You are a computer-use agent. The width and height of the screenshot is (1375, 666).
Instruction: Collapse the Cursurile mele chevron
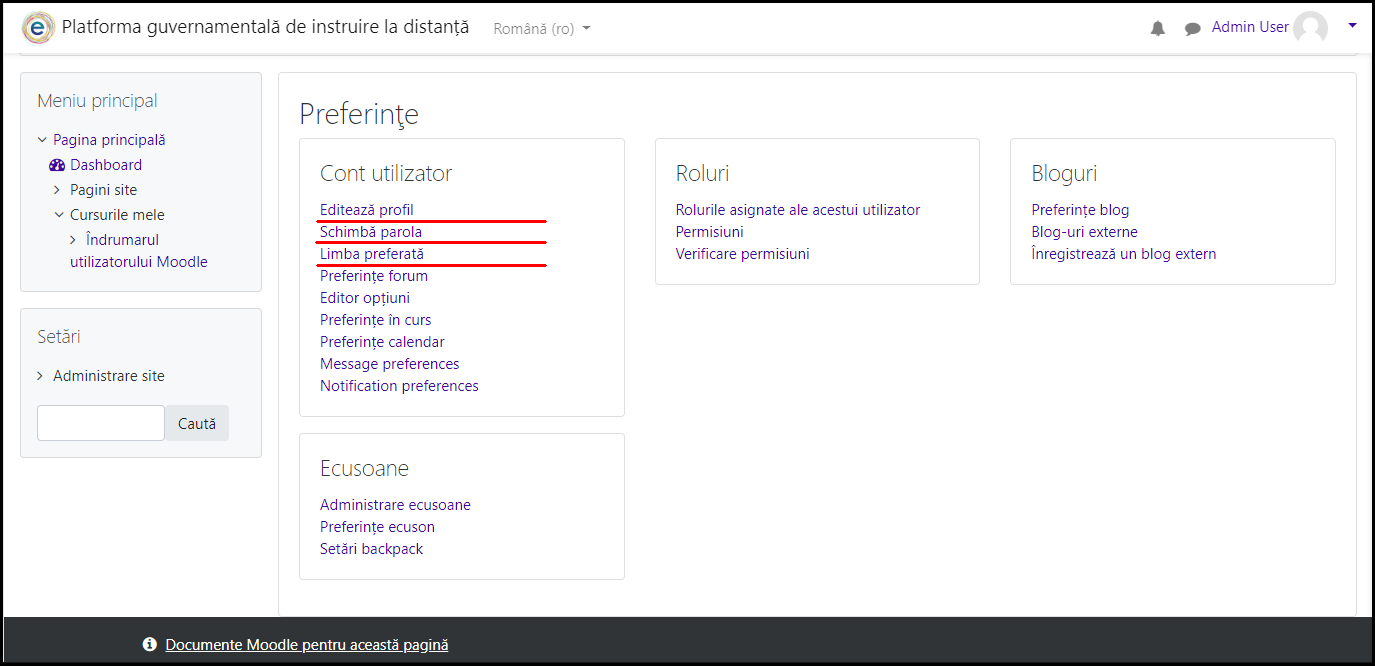coord(58,215)
